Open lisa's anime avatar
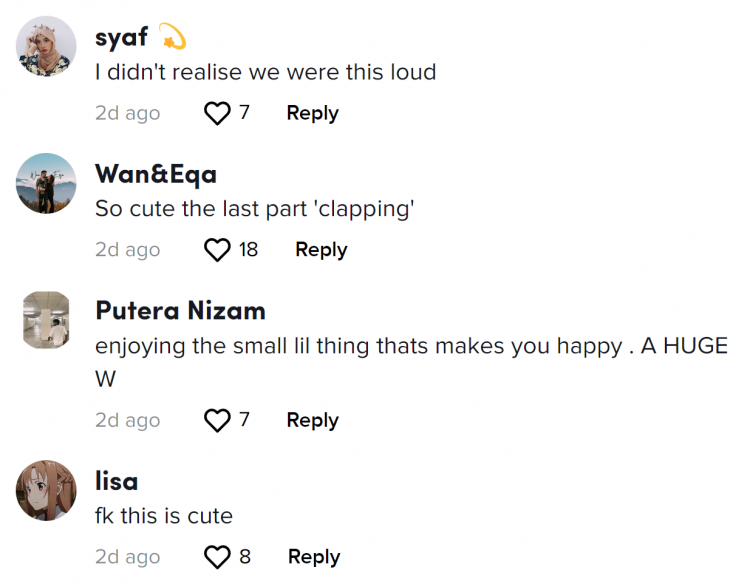Image resolution: width=750 pixels, height=584 pixels. click(47, 490)
